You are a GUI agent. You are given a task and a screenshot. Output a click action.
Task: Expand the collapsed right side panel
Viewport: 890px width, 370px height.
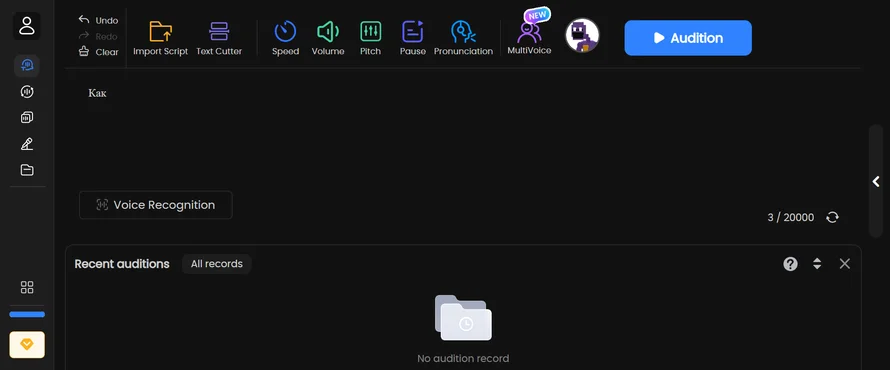point(876,182)
